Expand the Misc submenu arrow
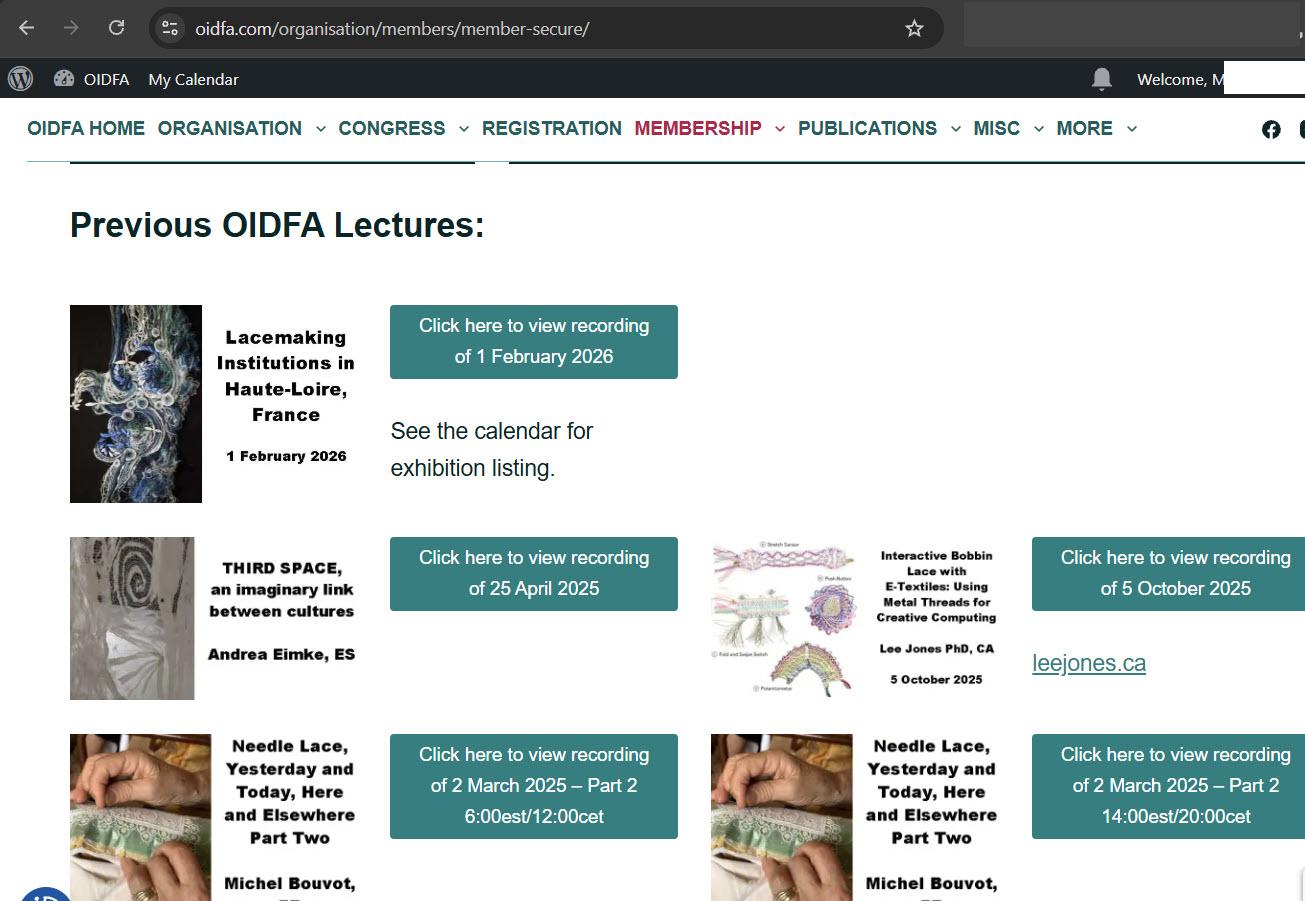This screenshot has height=901, width=1305. [1039, 129]
